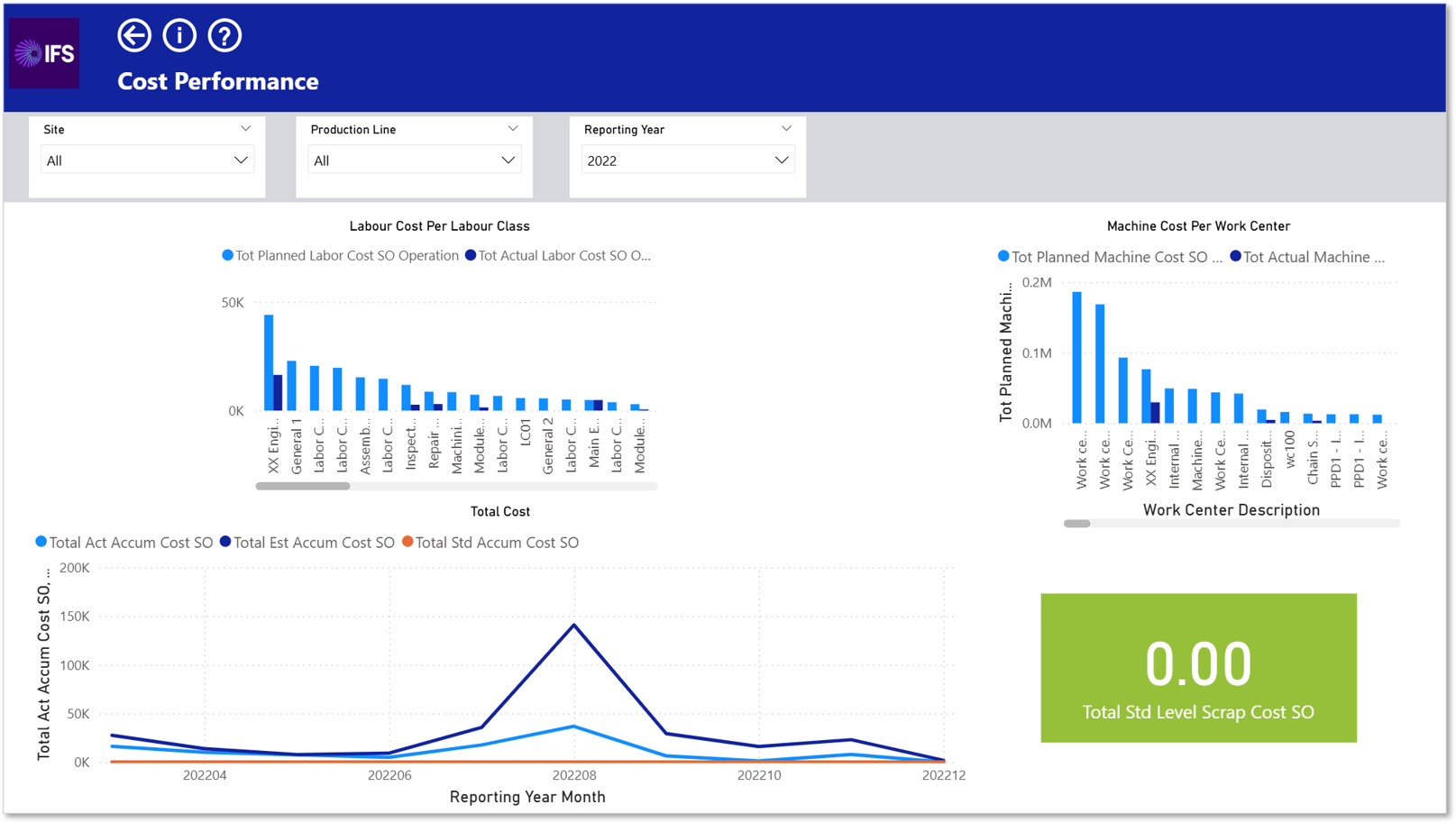Click the Machine Cost Per Work Center title
The width and height of the screenshot is (1456, 823).
tap(1198, 226)
